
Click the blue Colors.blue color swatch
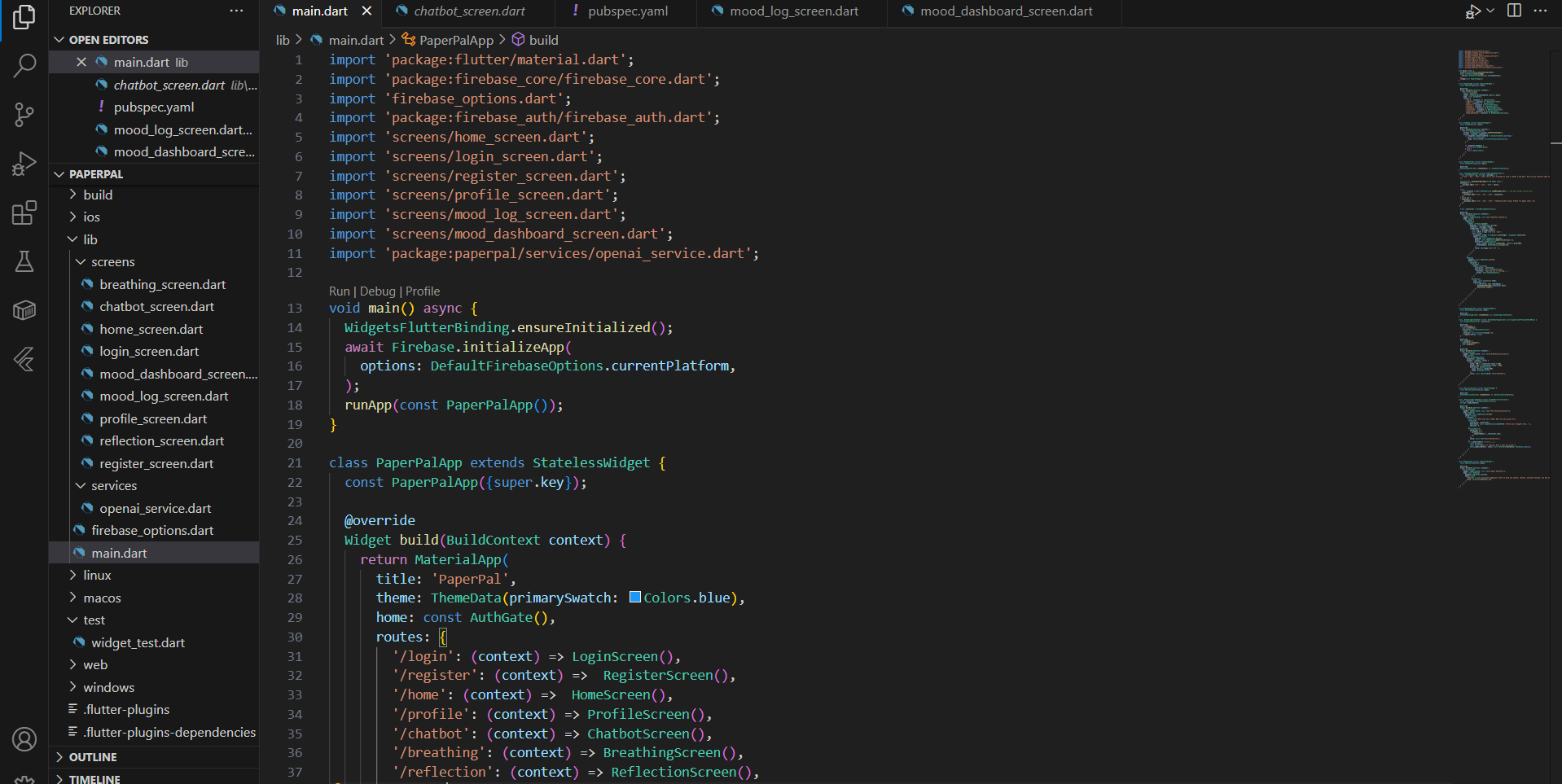coord(635,598)
